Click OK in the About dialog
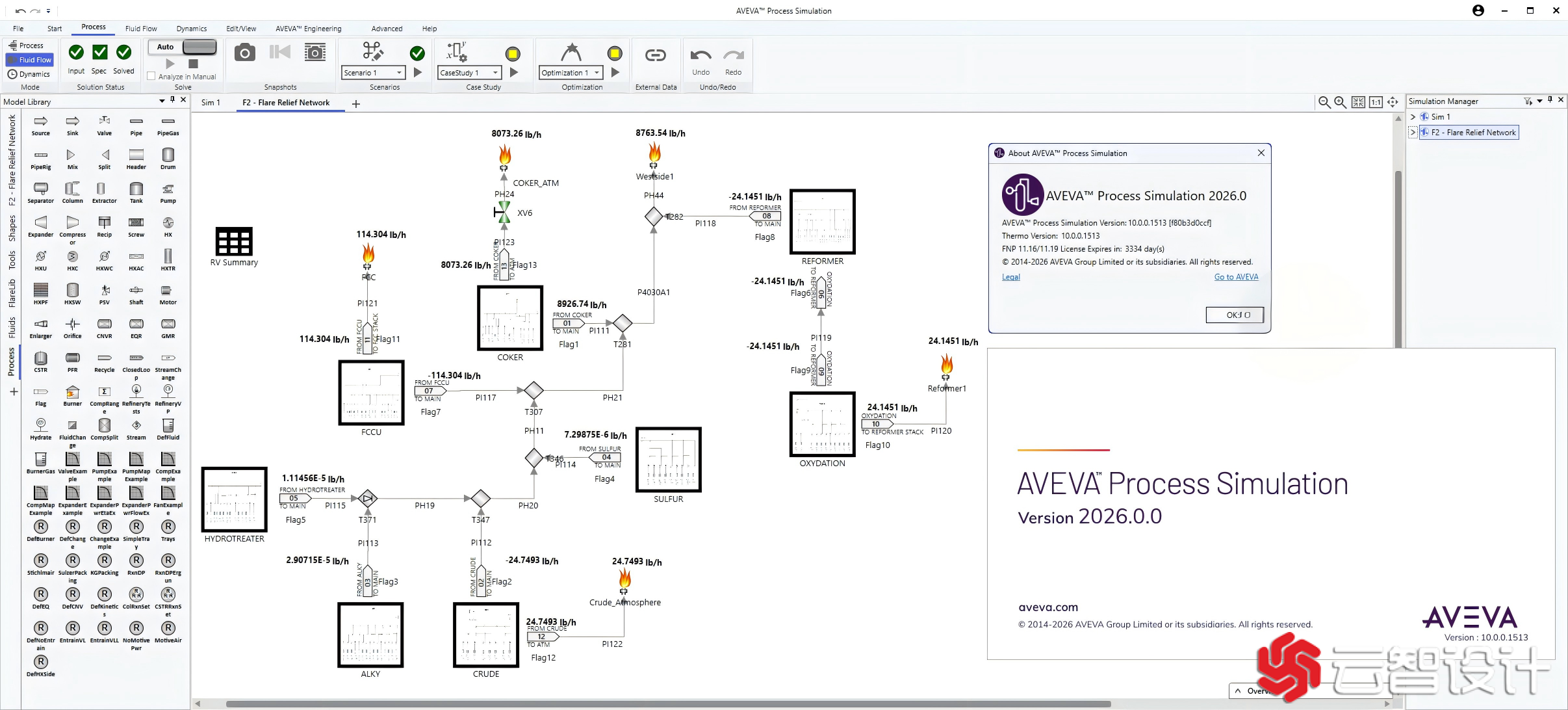1568x710 pixels. tap(1234, 314)
